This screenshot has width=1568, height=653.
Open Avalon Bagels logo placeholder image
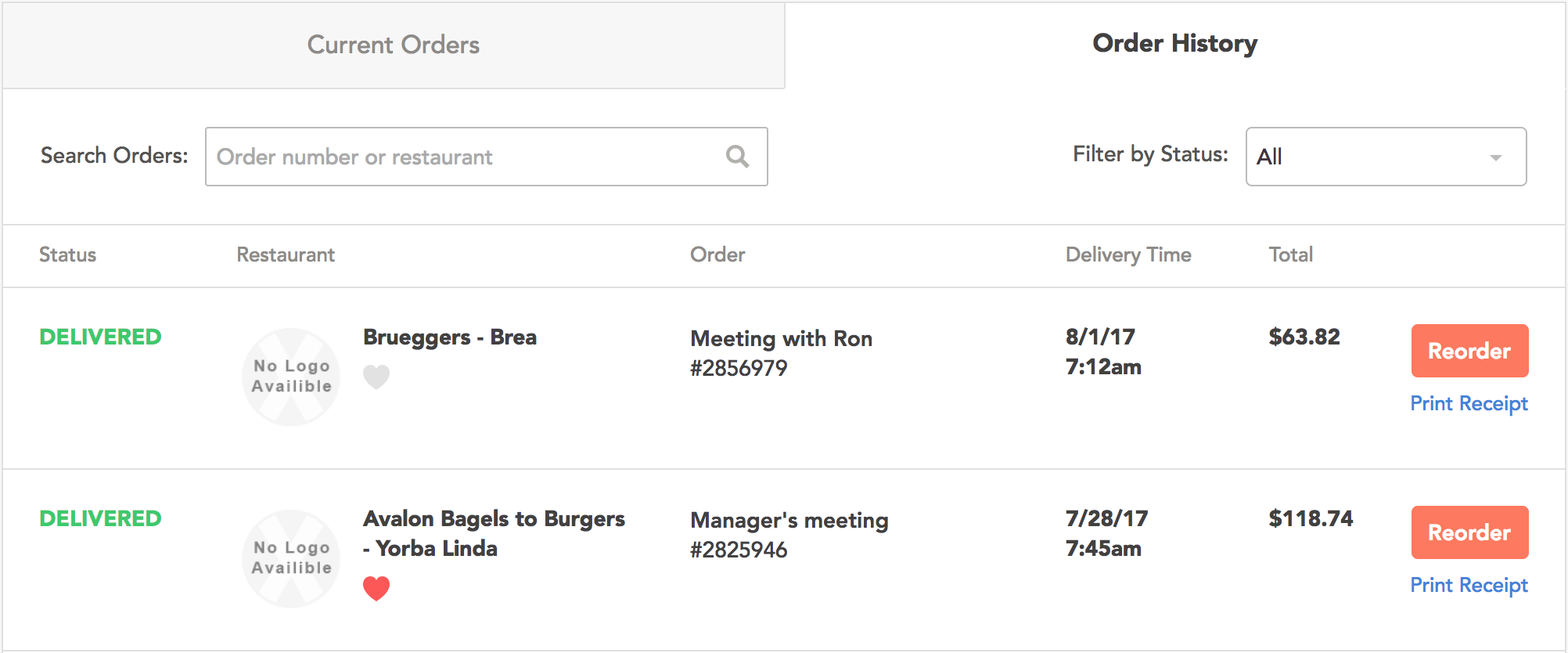pyautogui.click(x=291, y=558)
